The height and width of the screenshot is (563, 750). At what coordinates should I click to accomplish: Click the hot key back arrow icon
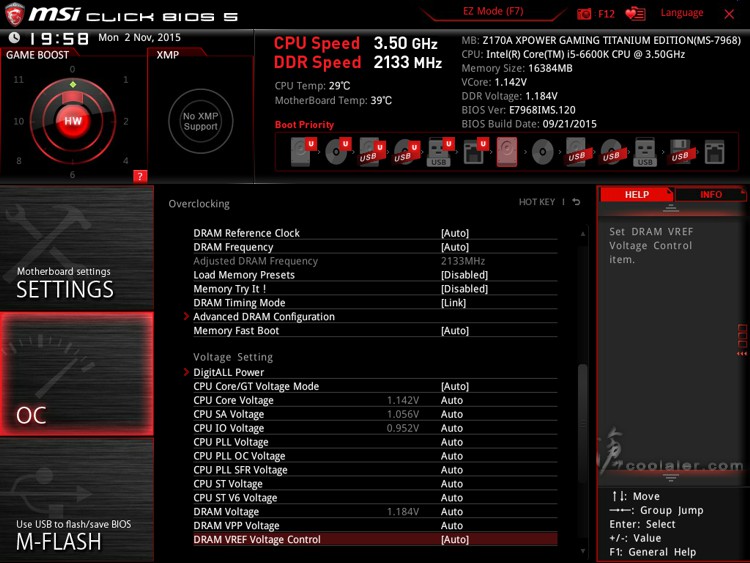tap(576, 202)
